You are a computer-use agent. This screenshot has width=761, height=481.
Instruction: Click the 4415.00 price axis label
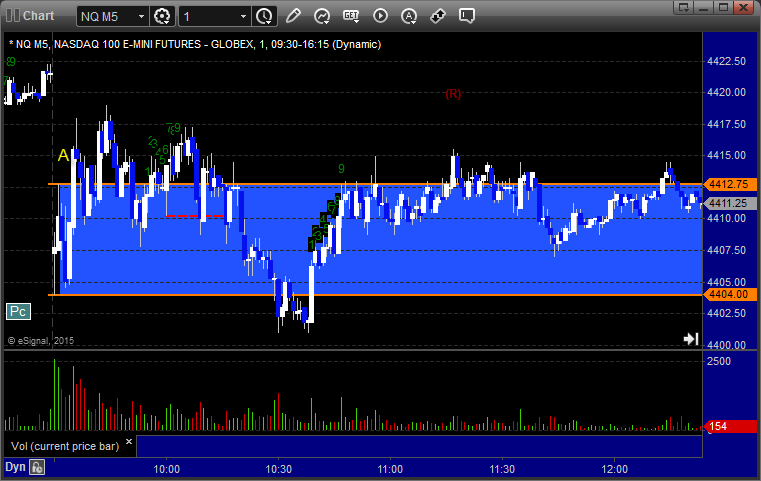tap(727, 155)
